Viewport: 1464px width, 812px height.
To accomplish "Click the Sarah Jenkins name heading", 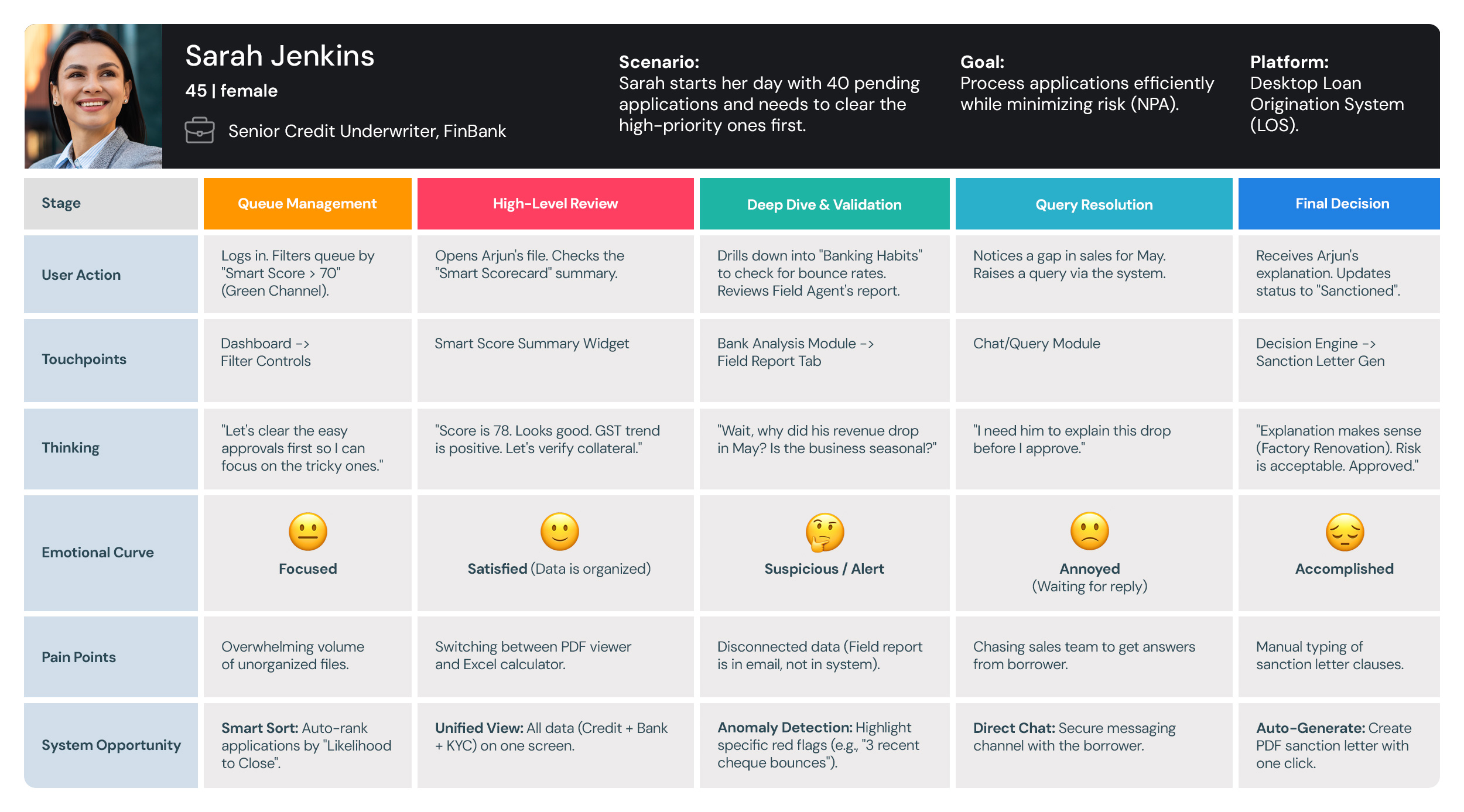I will point(279,56).
